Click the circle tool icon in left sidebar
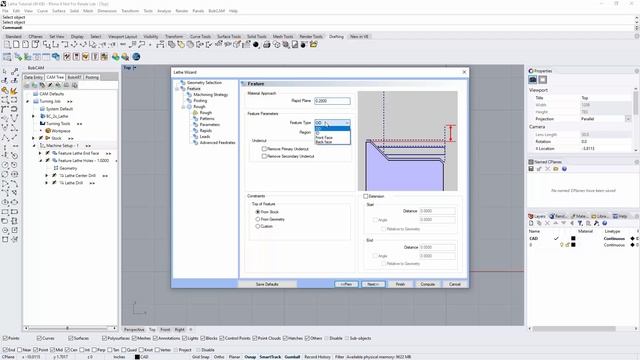The height and width of the screenshot is (360, 640). click(4, 165)
